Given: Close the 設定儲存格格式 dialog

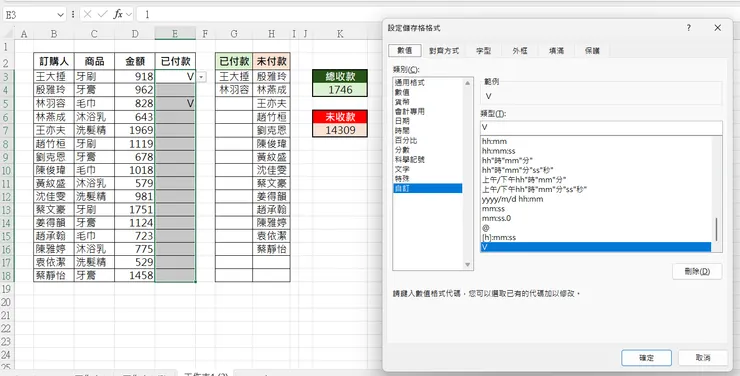Looking at the screenshot, I should click(x=717, y=28).
